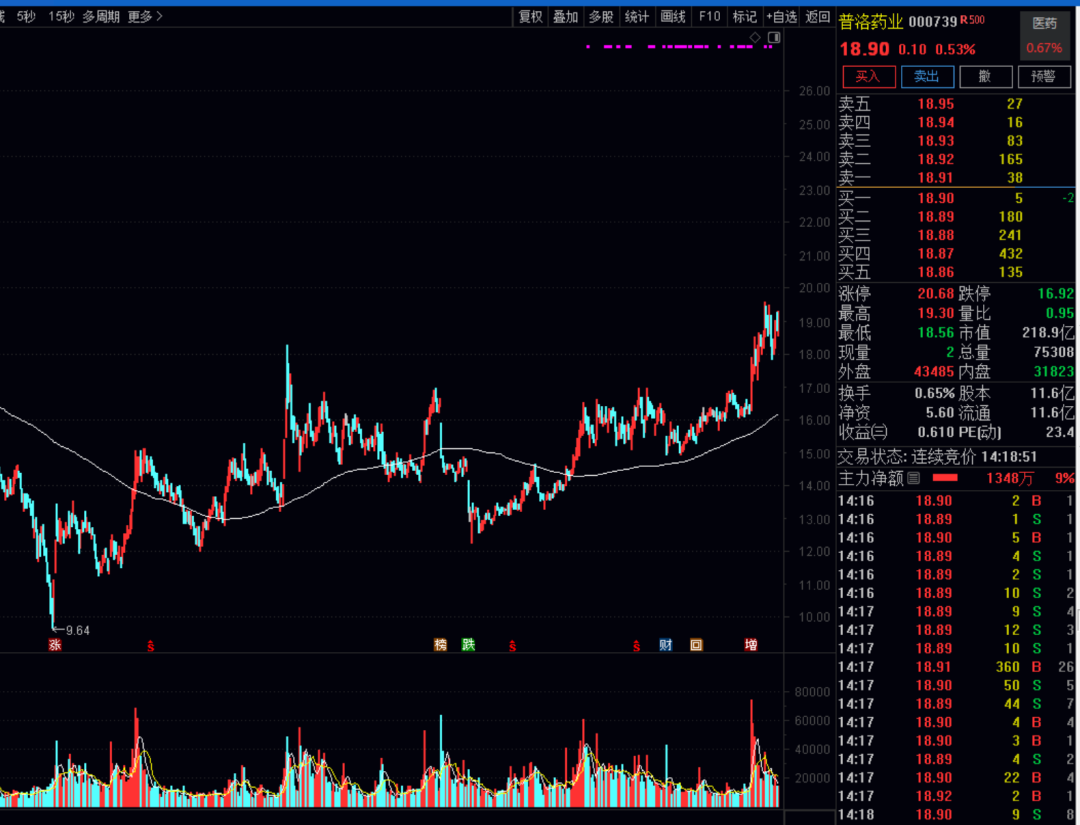Viewport: 1080px width, 825px height.
Task: Click the red 增 marker icon
Action: [x=751, y=645]
